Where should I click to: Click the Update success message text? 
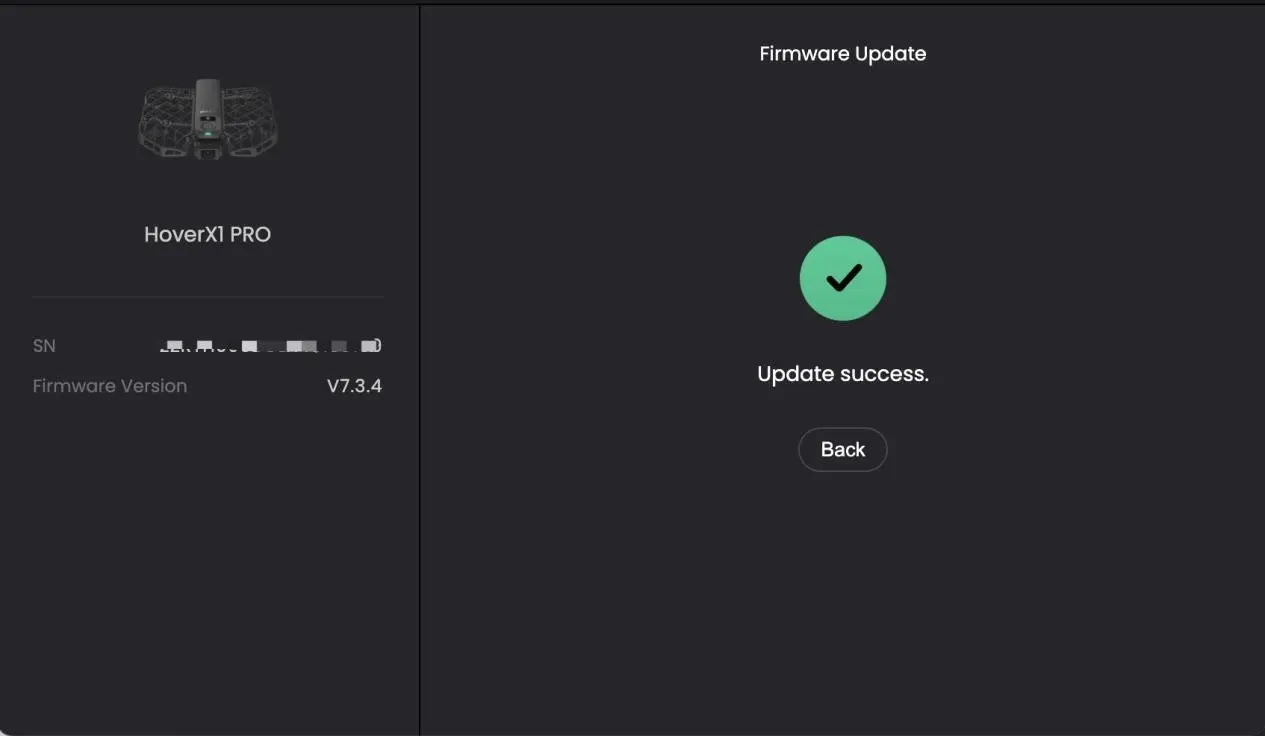click(x=843, y=374)
